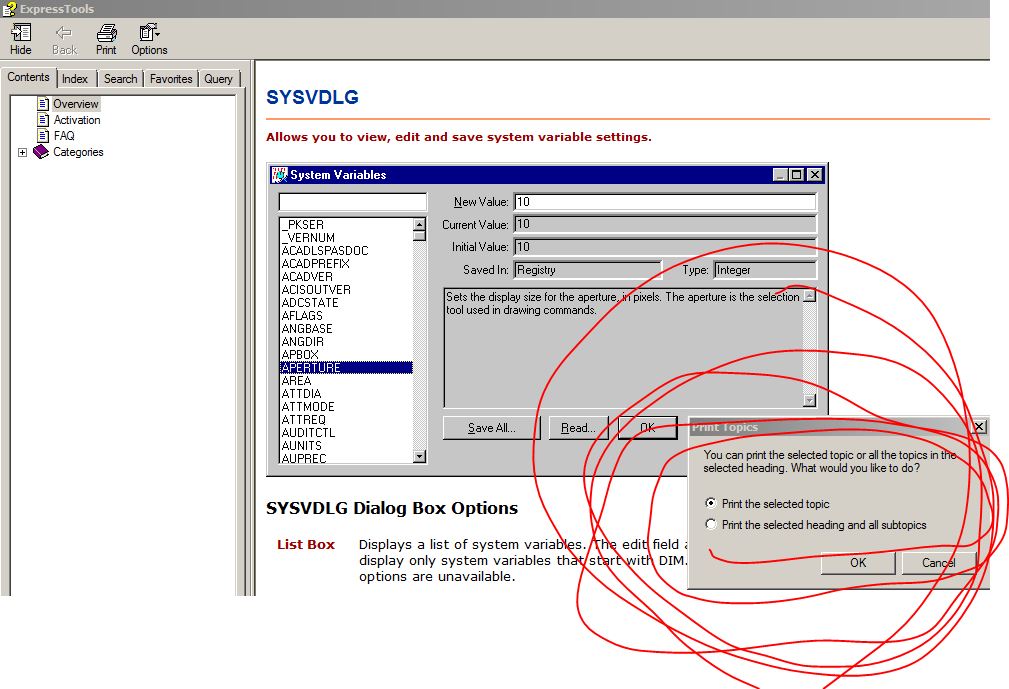The width and height of the screenshot is (1009, 689).
Task: Switch to the Search tab
Action: (x=120, y=78)
